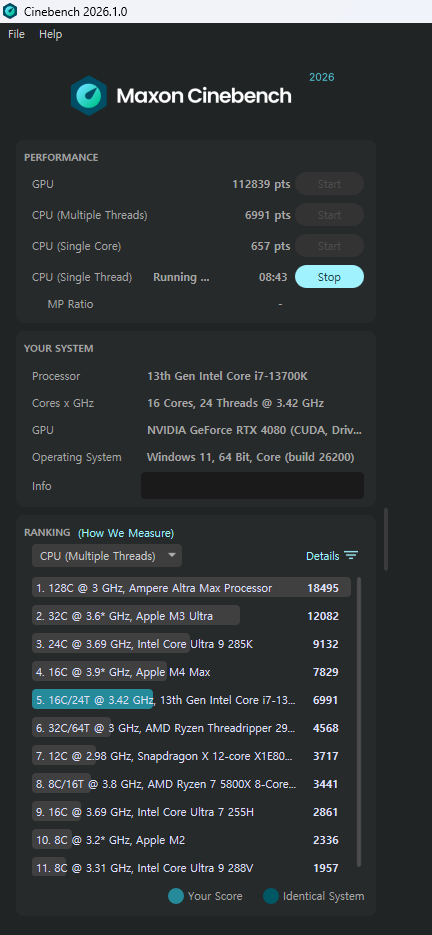The height and width of the screenshot is (935, 432).
Task: Stop the CPU Single Thread benchmark
Action: pyautogui.click(x=329, y=277)
